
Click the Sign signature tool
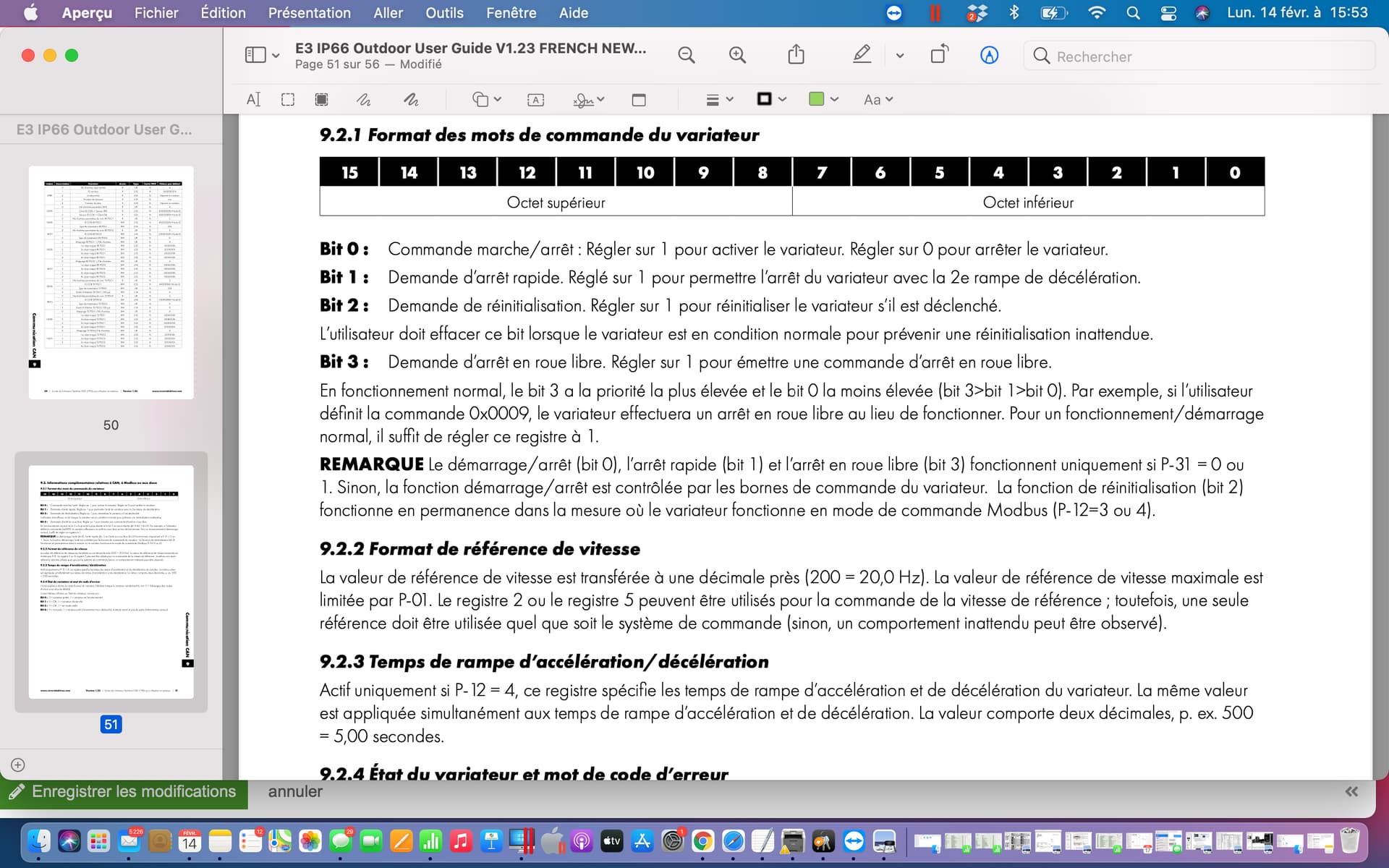click(583, 100)
